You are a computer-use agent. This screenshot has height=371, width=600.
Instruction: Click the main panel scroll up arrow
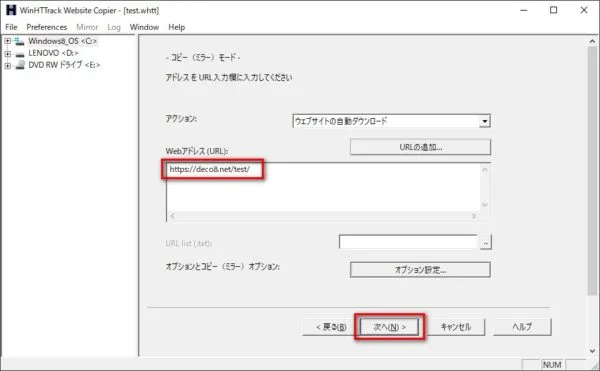[x=592, y=41]
